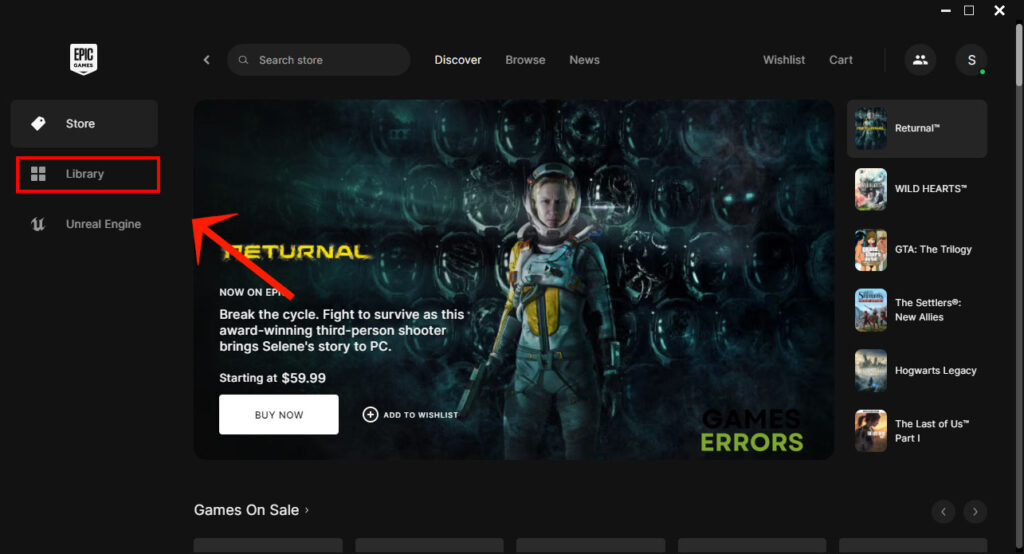Open Library via its grid icon
Screen dimensions: 1024x554
[x=38, y=174]
